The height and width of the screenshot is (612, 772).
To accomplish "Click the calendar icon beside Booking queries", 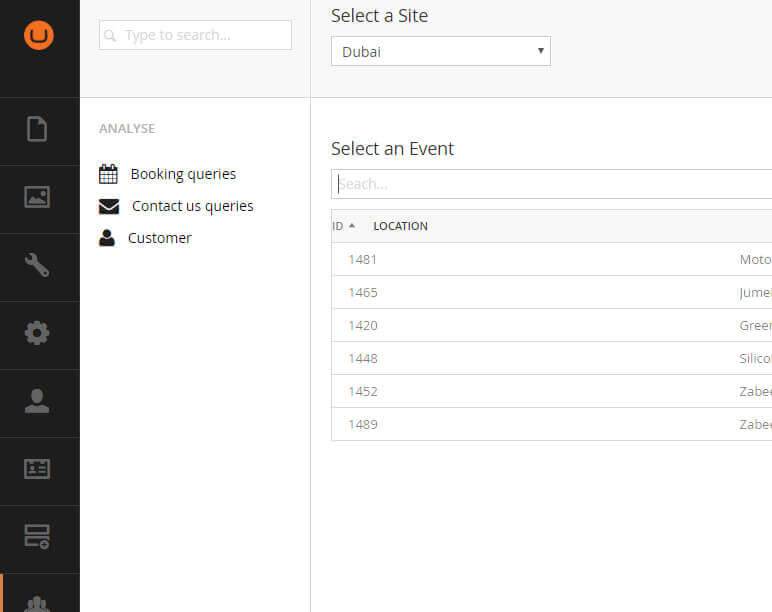I will click(x=108, y=174).
